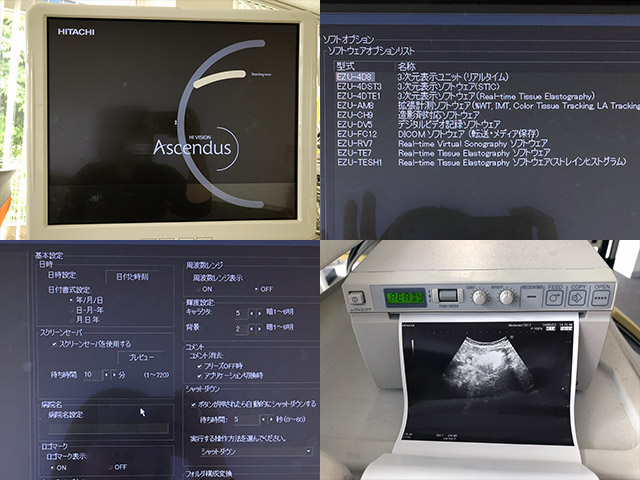Select the EZU-4D3 option row
Viewport: 640px width, 480px height.
click(488, 77)
